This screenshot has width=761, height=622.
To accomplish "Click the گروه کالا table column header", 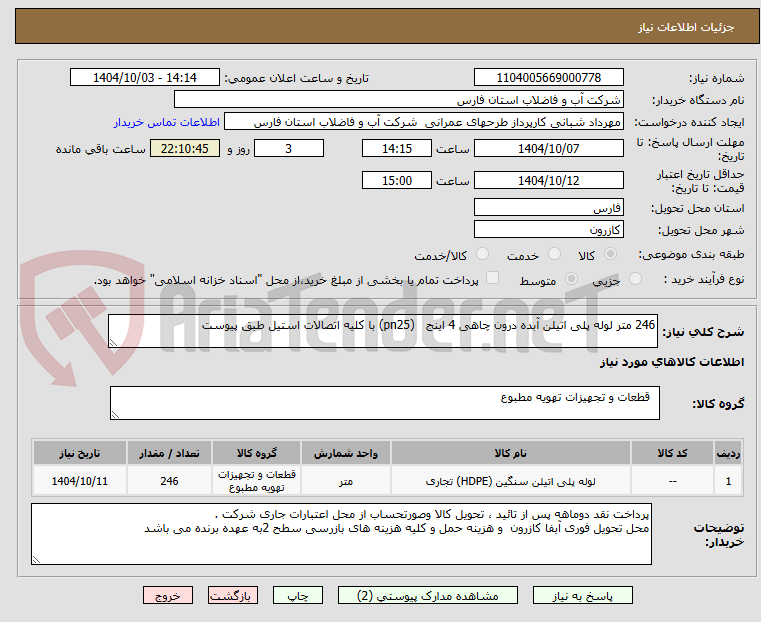I will pyautogui.click(x=256, y=453).
